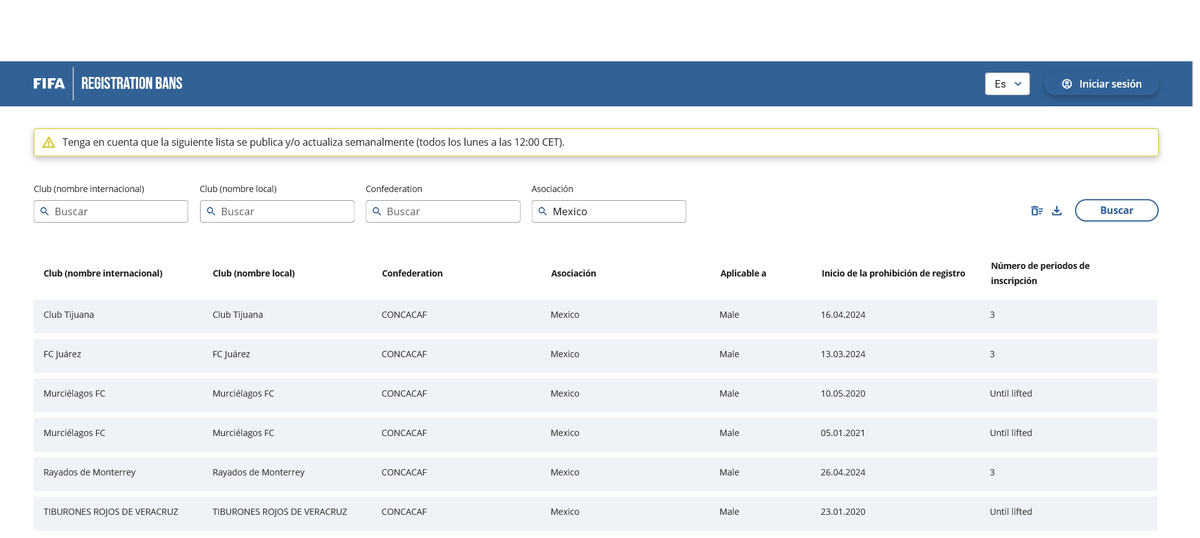The width and height of the screenshot is (1200, 538).
Task: Click the magnifier icon in Asociación field
Action: pos(543,212)
